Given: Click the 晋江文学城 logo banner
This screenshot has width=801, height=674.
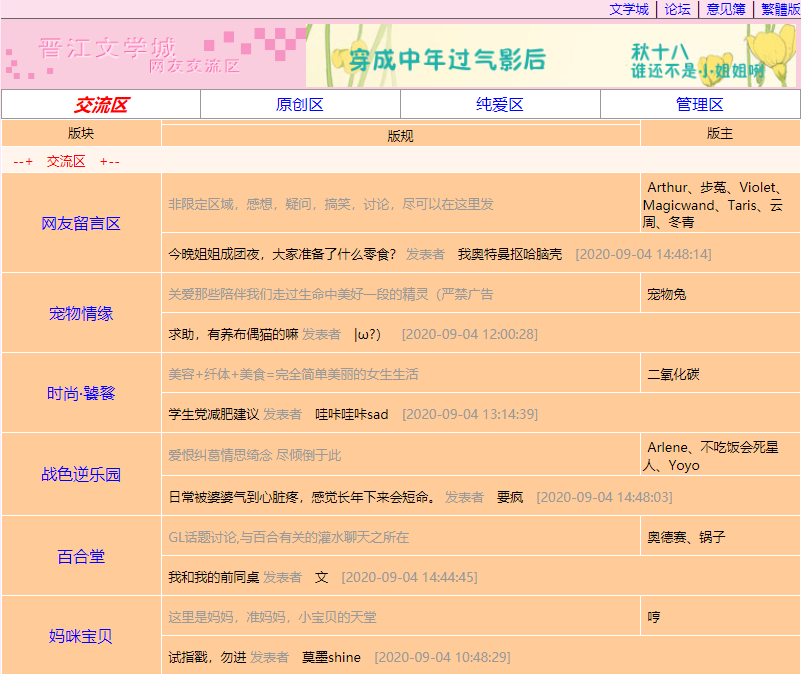Looking at the screenshot, I should click(x=153, y=56).
